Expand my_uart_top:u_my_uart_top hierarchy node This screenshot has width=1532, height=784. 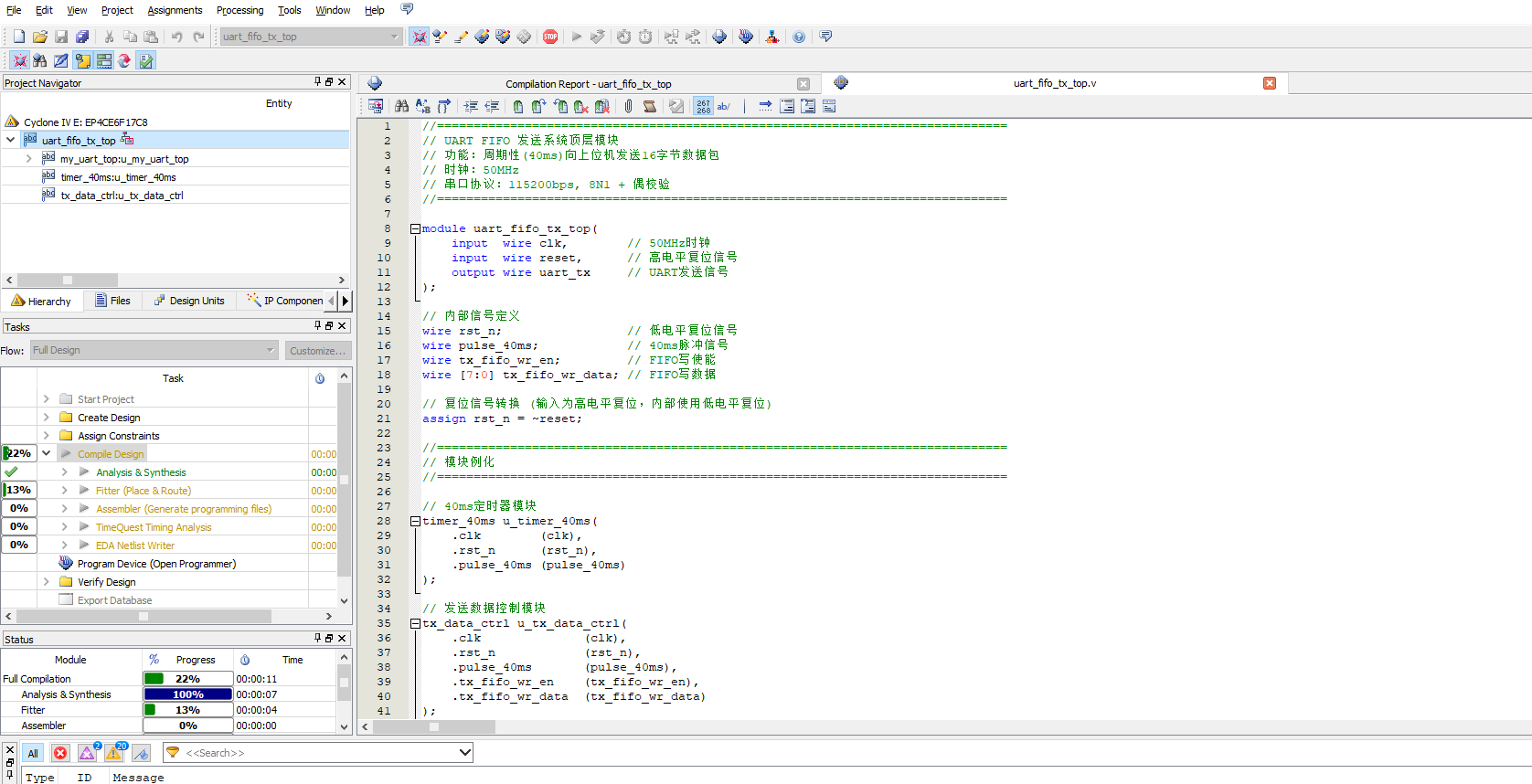(28, 158)
